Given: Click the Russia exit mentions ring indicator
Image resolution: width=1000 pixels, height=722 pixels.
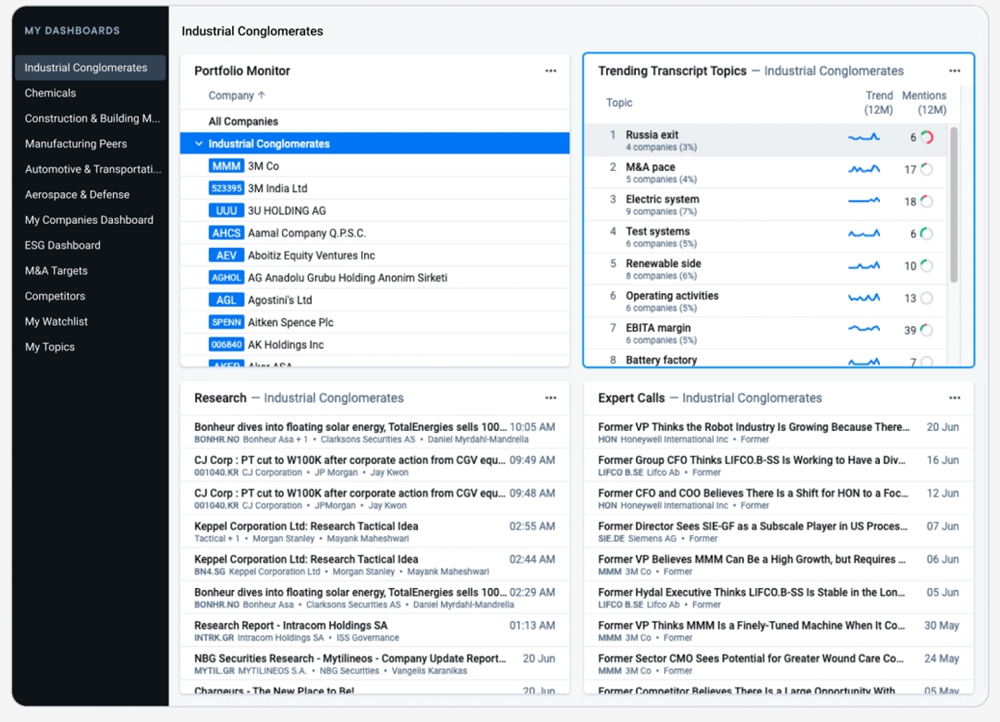Looking at the screenshot, I should (x=927, y=138).
